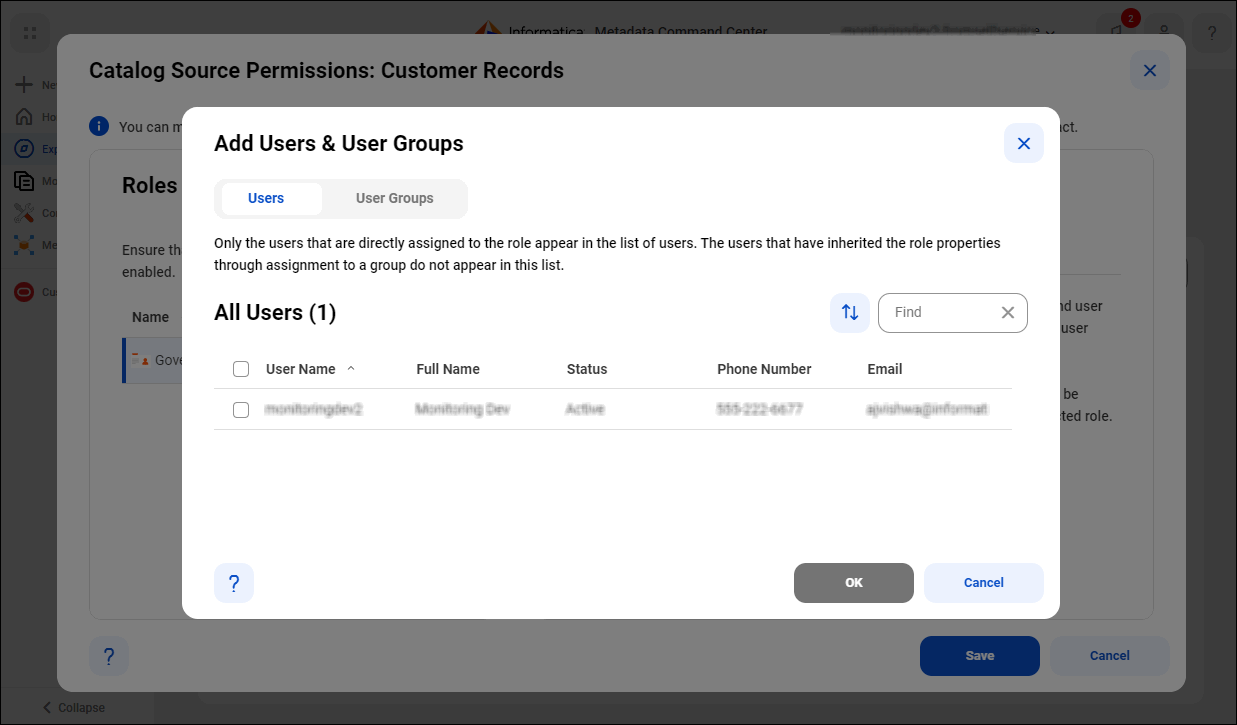Open help in Catalog Source Permissions dialog
This screenshot has height=725, width=1237.
point(109,656)
